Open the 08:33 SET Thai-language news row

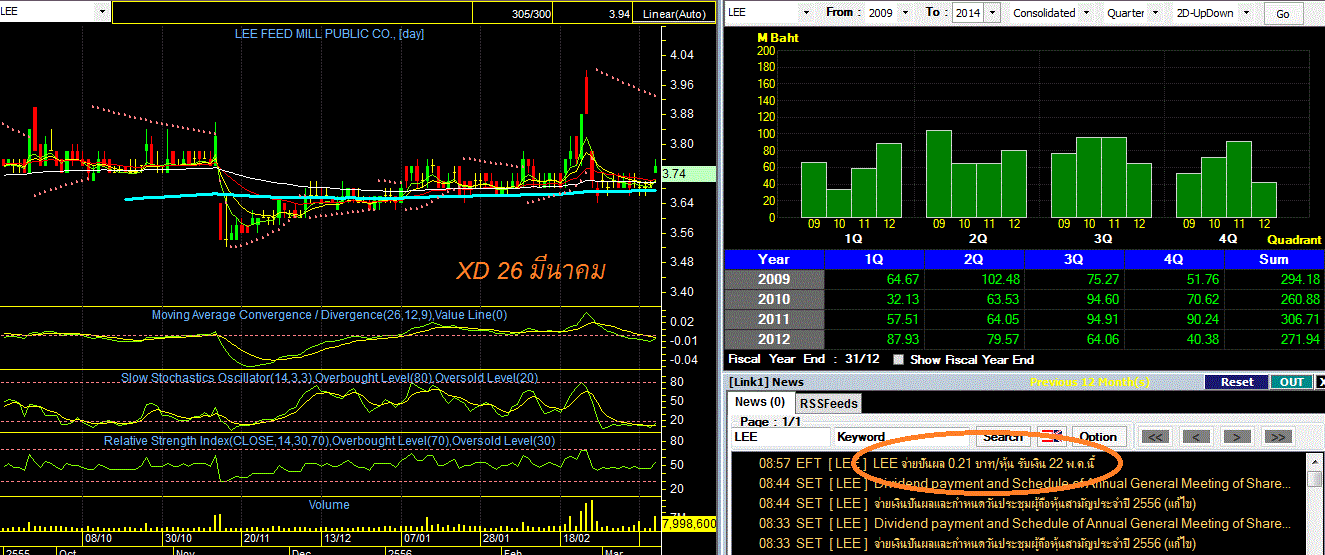1016,543
